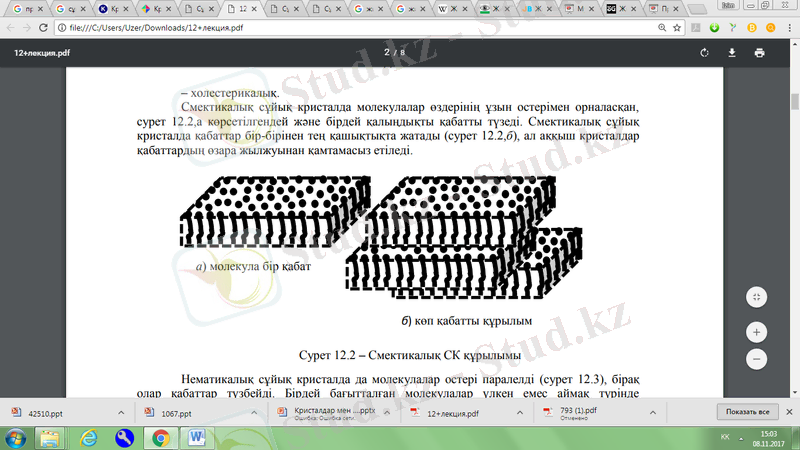Zoom out of the PDF page

(x=756, y=359)
